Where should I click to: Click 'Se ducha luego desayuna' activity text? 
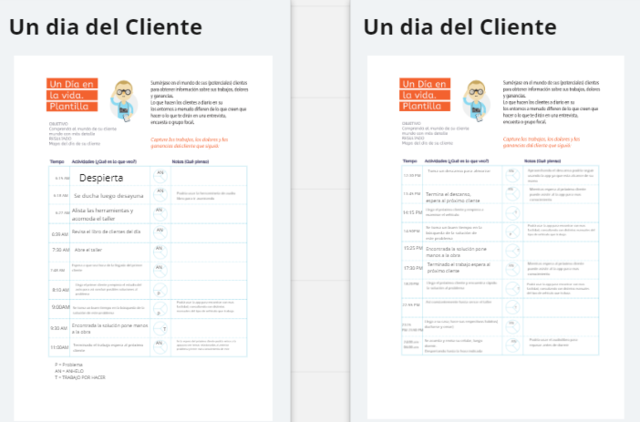click(x=109, y=196)
